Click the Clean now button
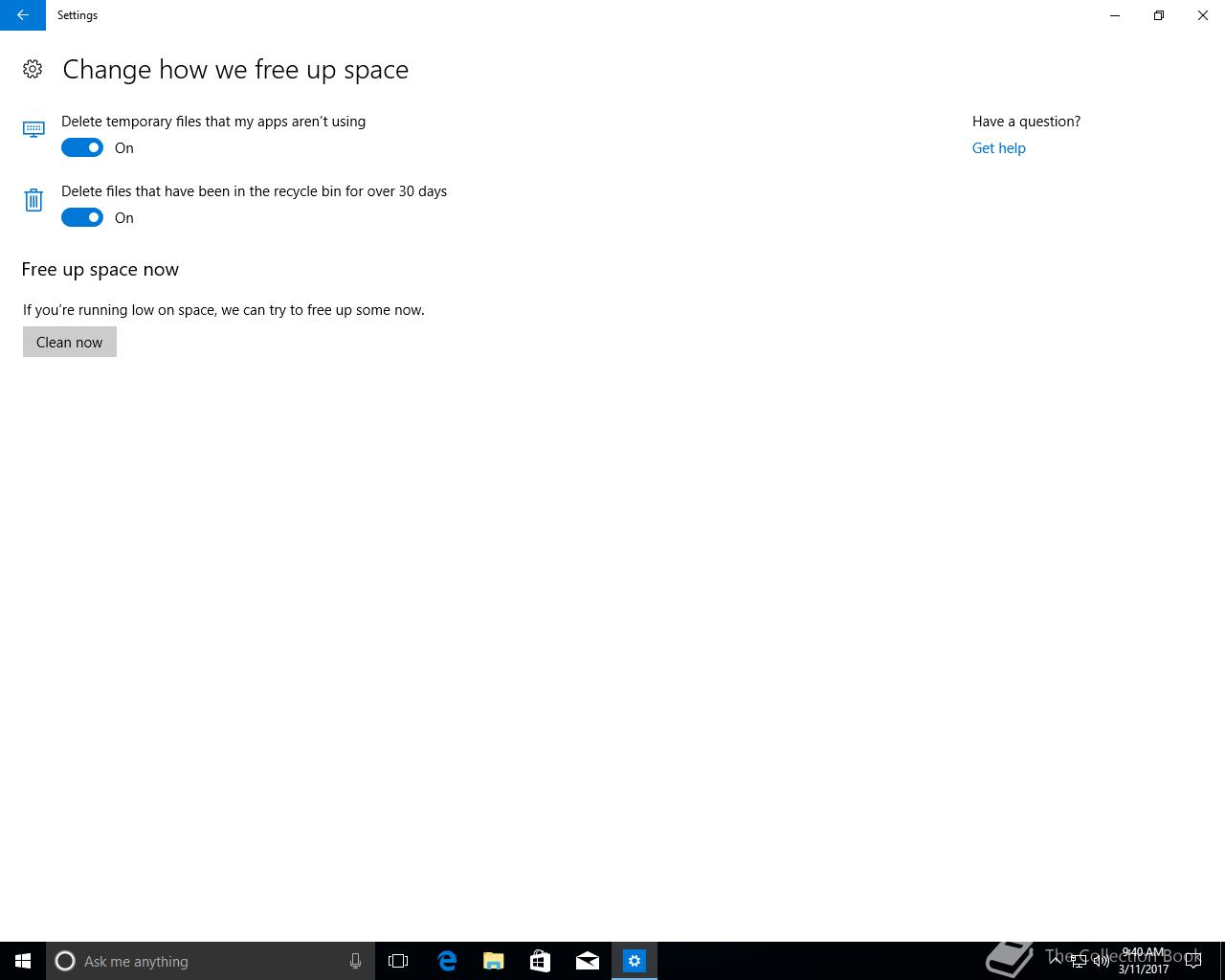1225x980 pixels. coord(70,342)
